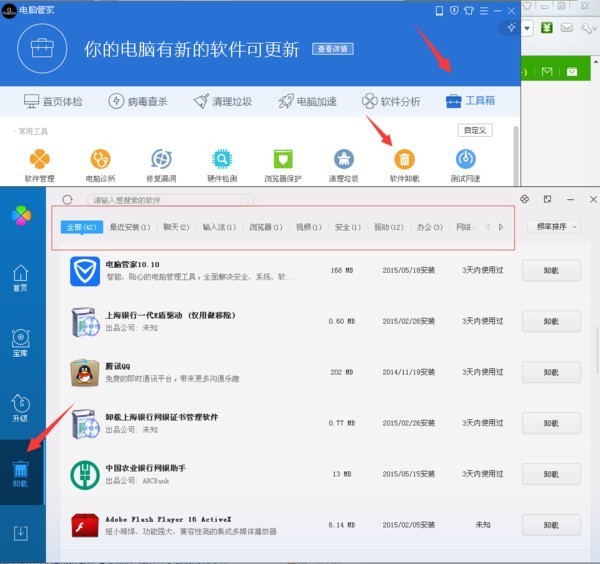The width and height of the screenshot is (600, 564).
Task: Open download manager icon at sidebar bottom
Action: (x=21, y=533)
